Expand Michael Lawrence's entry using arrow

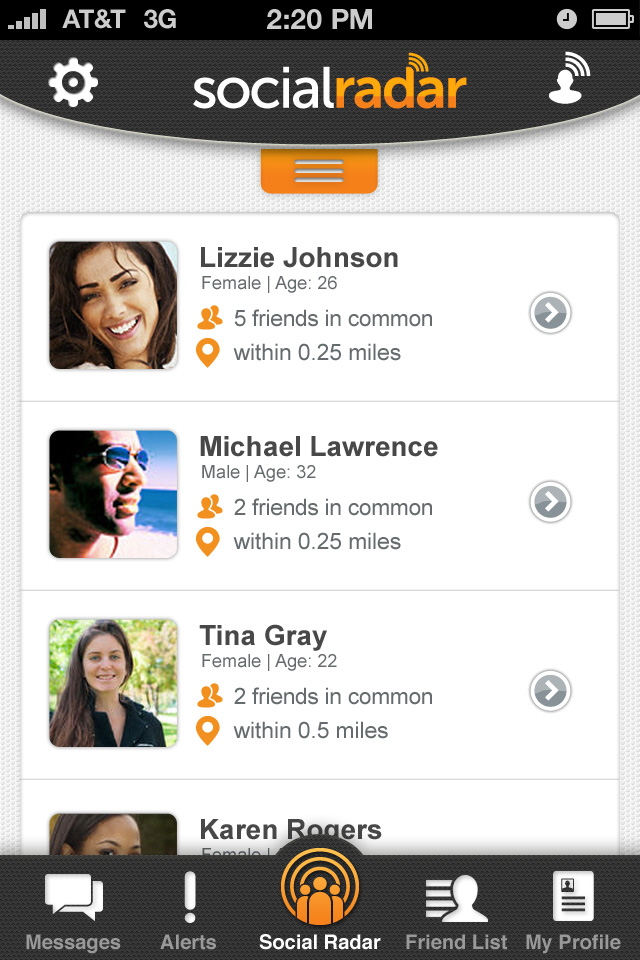(550, 502)
